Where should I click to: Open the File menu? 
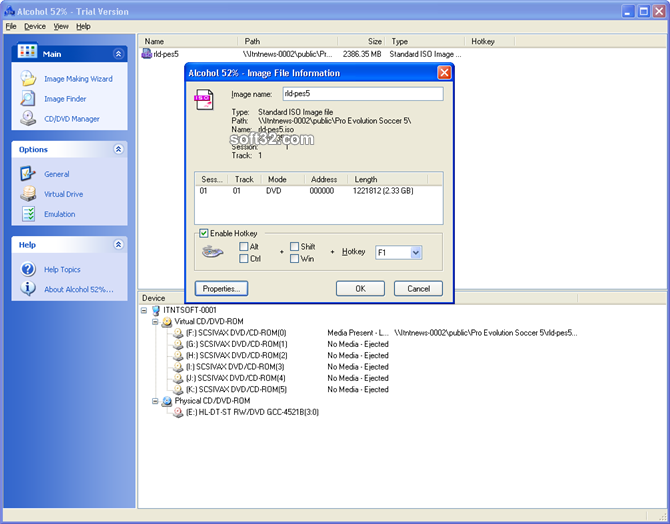coord(11,26)
